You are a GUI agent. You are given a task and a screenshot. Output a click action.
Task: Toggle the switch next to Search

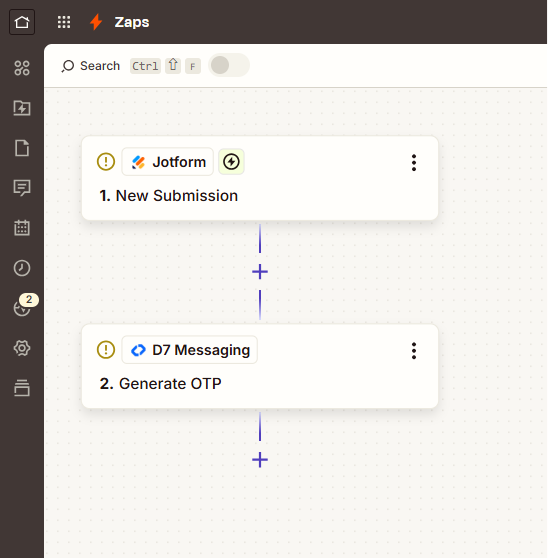[229, 66]
